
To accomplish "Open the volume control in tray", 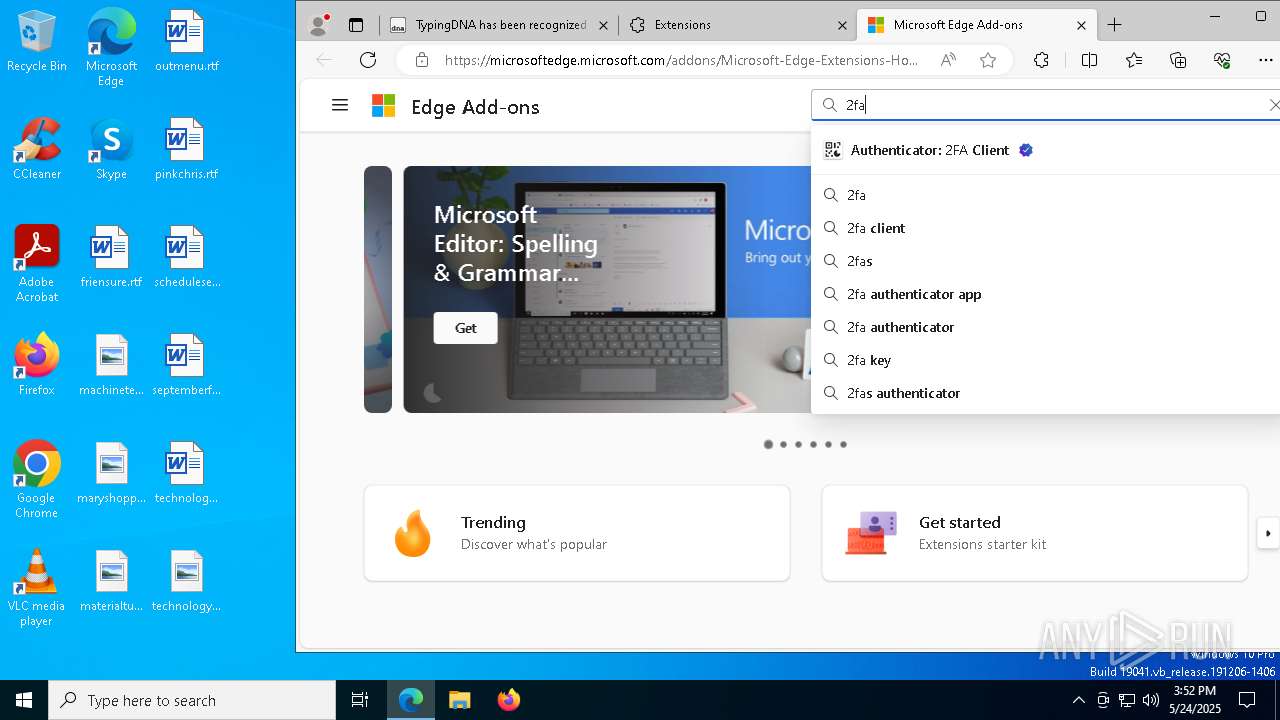I will tap(1151, 700).
